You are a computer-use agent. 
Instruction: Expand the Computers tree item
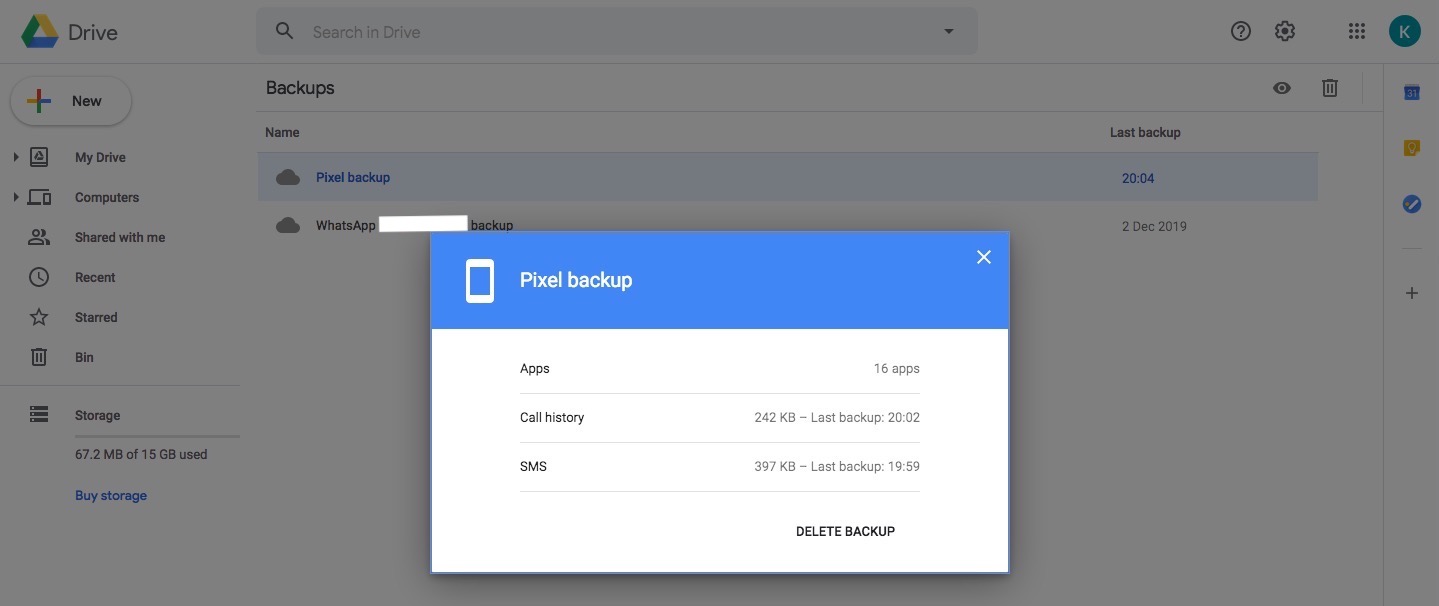tap(15, 196)
